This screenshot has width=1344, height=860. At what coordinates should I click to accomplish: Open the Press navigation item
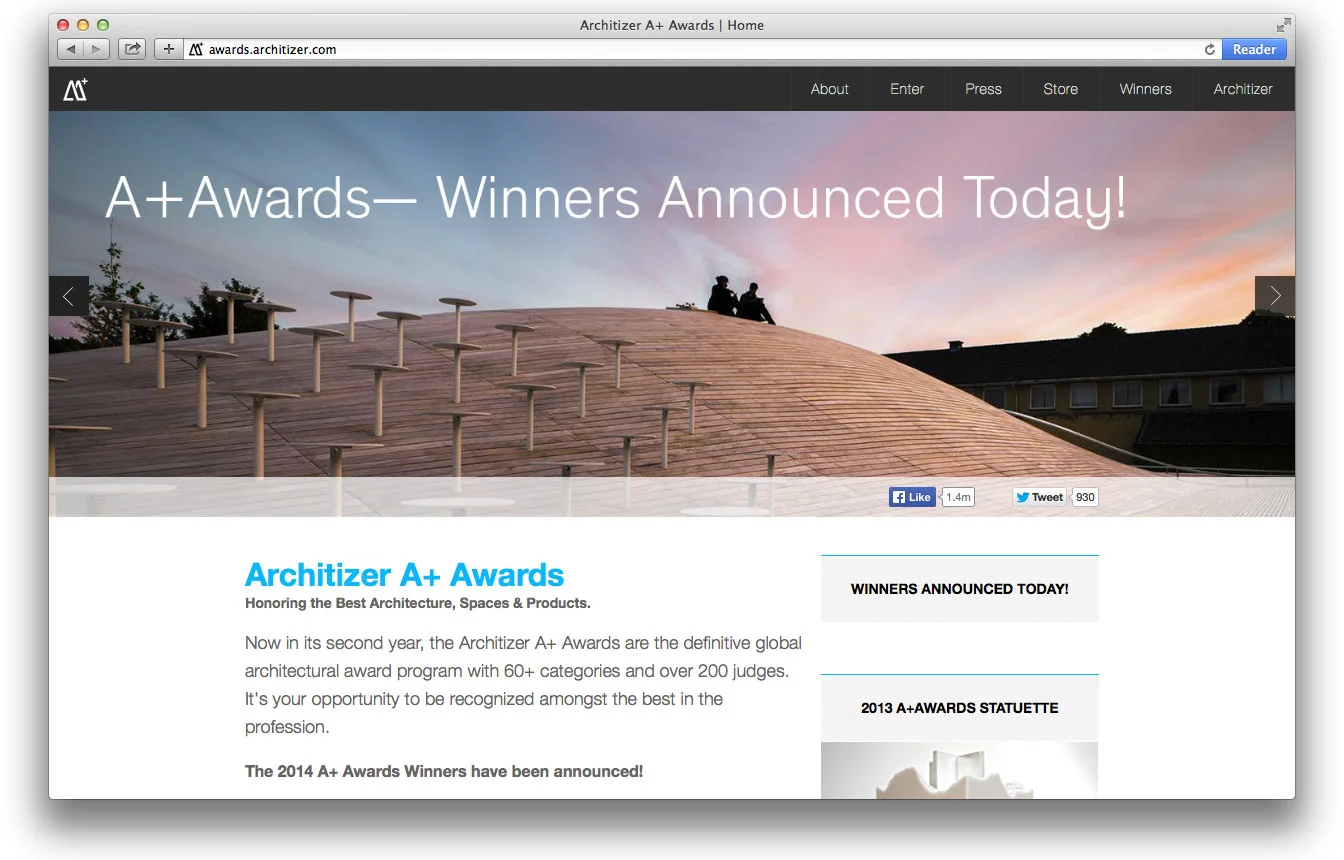(983, 89)
